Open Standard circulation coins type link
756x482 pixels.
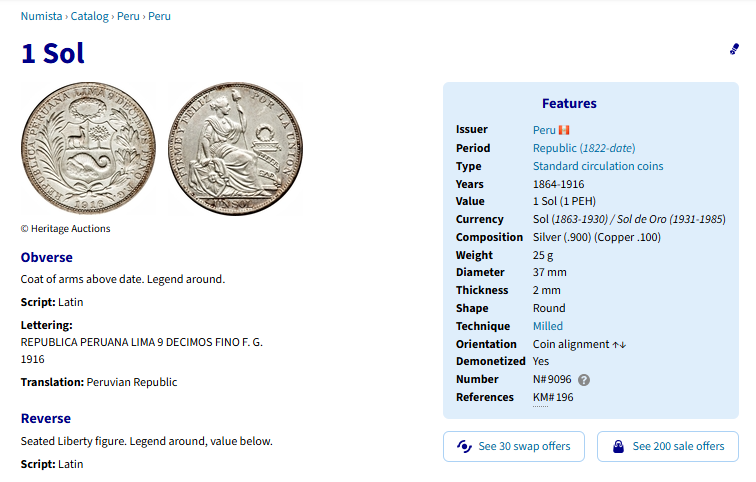(598, 166)
